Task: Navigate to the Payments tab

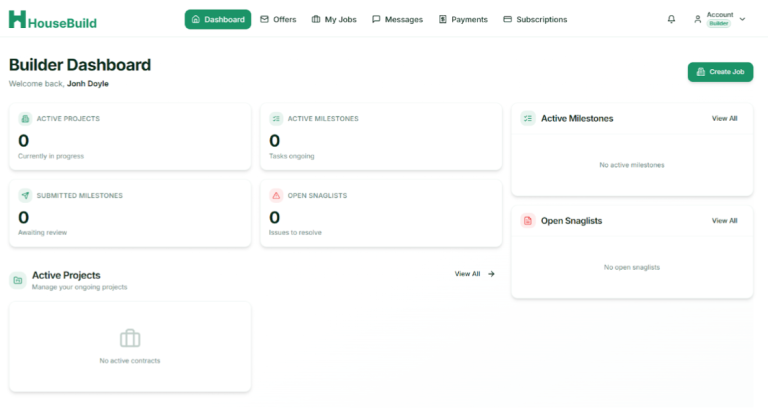Action: [463, 19]
